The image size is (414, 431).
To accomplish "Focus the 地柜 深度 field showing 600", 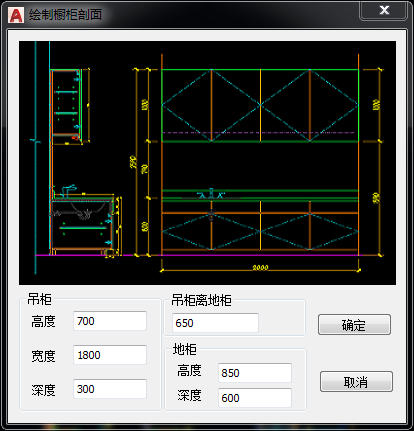I will pos(255,398).
